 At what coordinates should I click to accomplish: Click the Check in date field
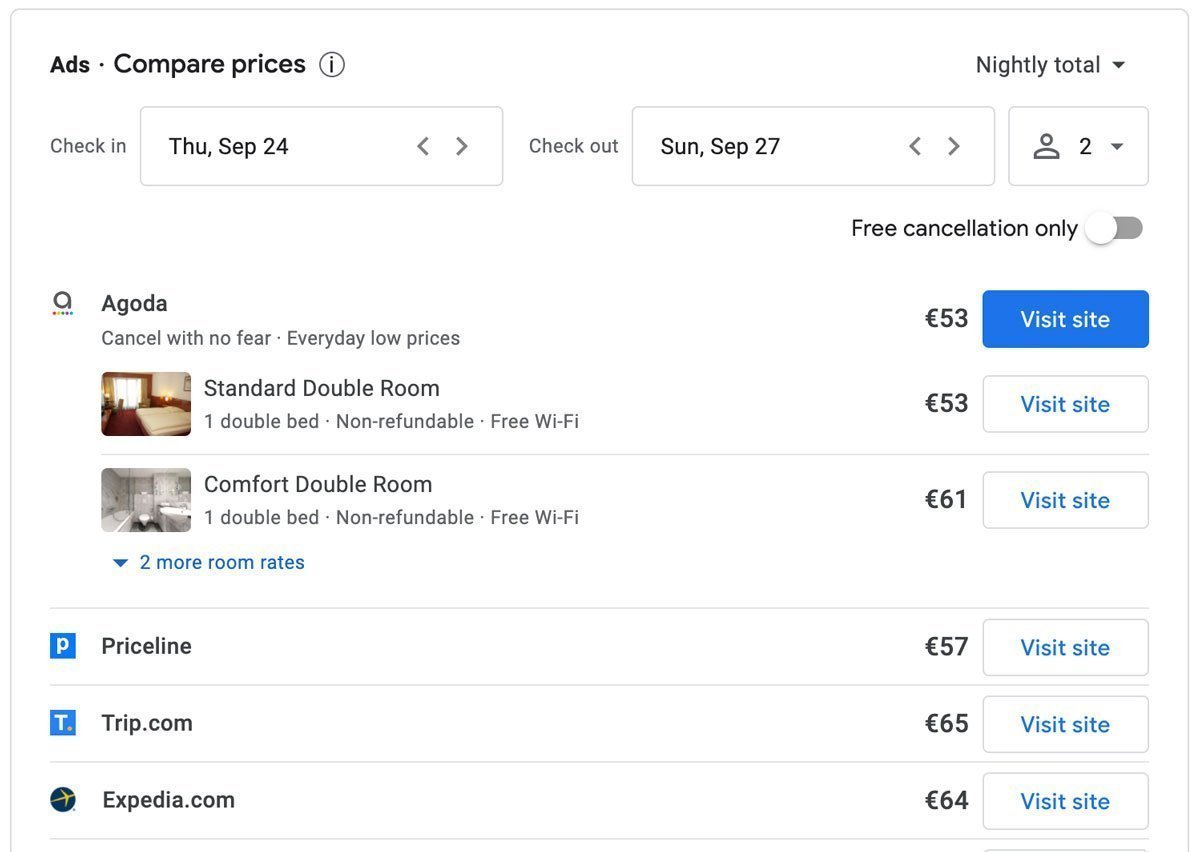coord(321,146)
